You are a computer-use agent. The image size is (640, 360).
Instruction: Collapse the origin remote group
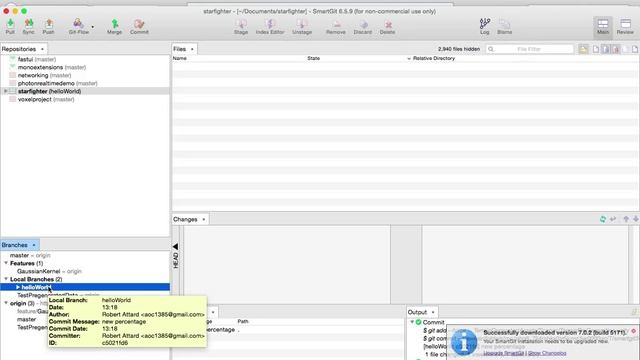(x=6, y=303)
